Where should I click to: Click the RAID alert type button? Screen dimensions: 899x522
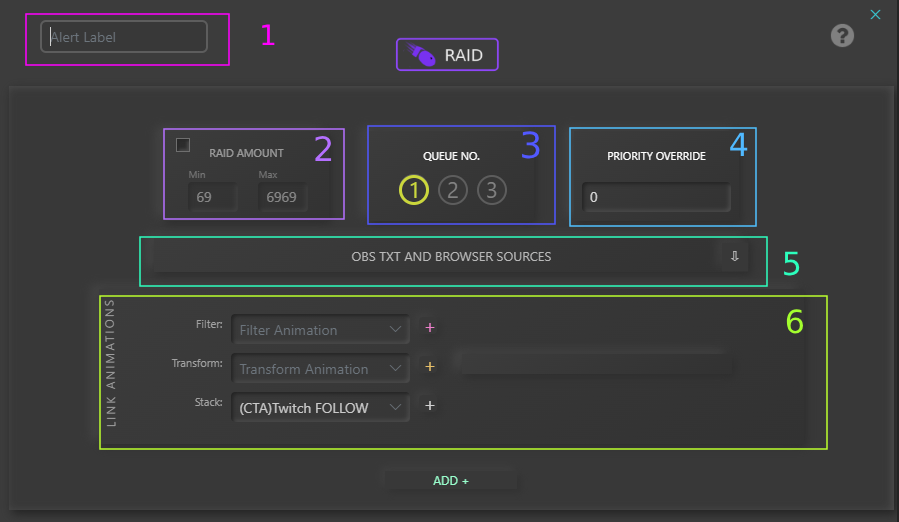(447, 55)
